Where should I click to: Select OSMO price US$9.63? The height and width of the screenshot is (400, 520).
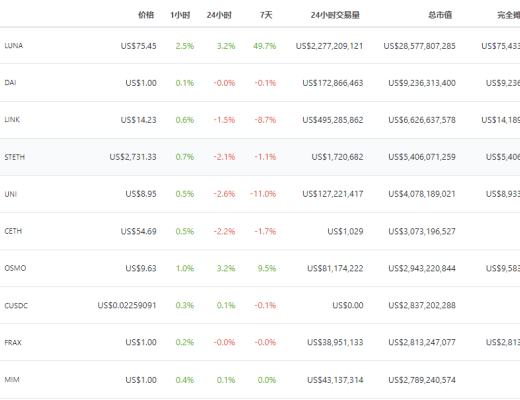click(x=141, y=268)
